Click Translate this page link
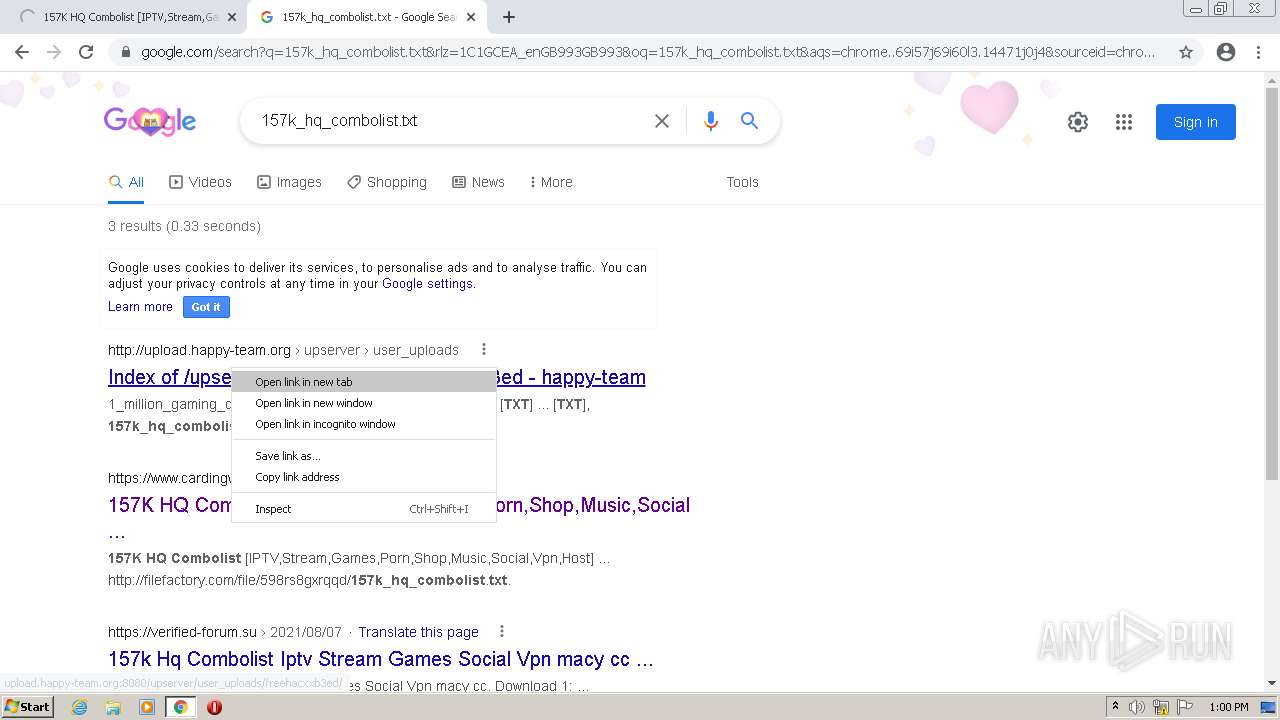 (418, 632)
